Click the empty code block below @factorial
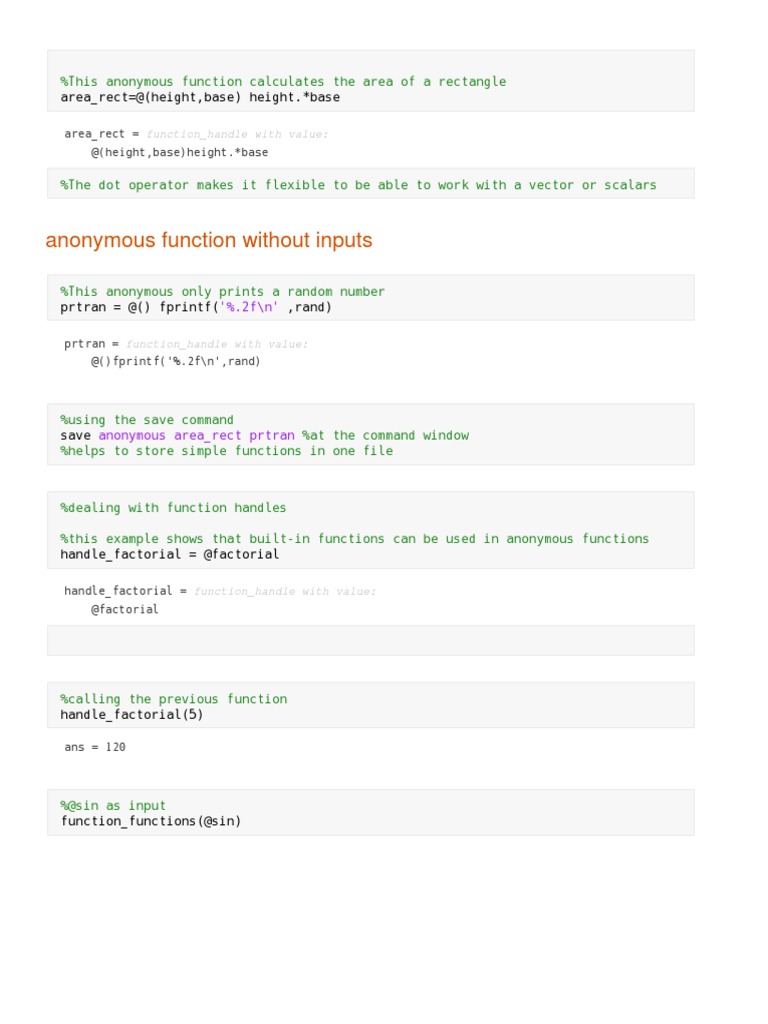Viewport: 768px width, 1024px height. point(370,640)
